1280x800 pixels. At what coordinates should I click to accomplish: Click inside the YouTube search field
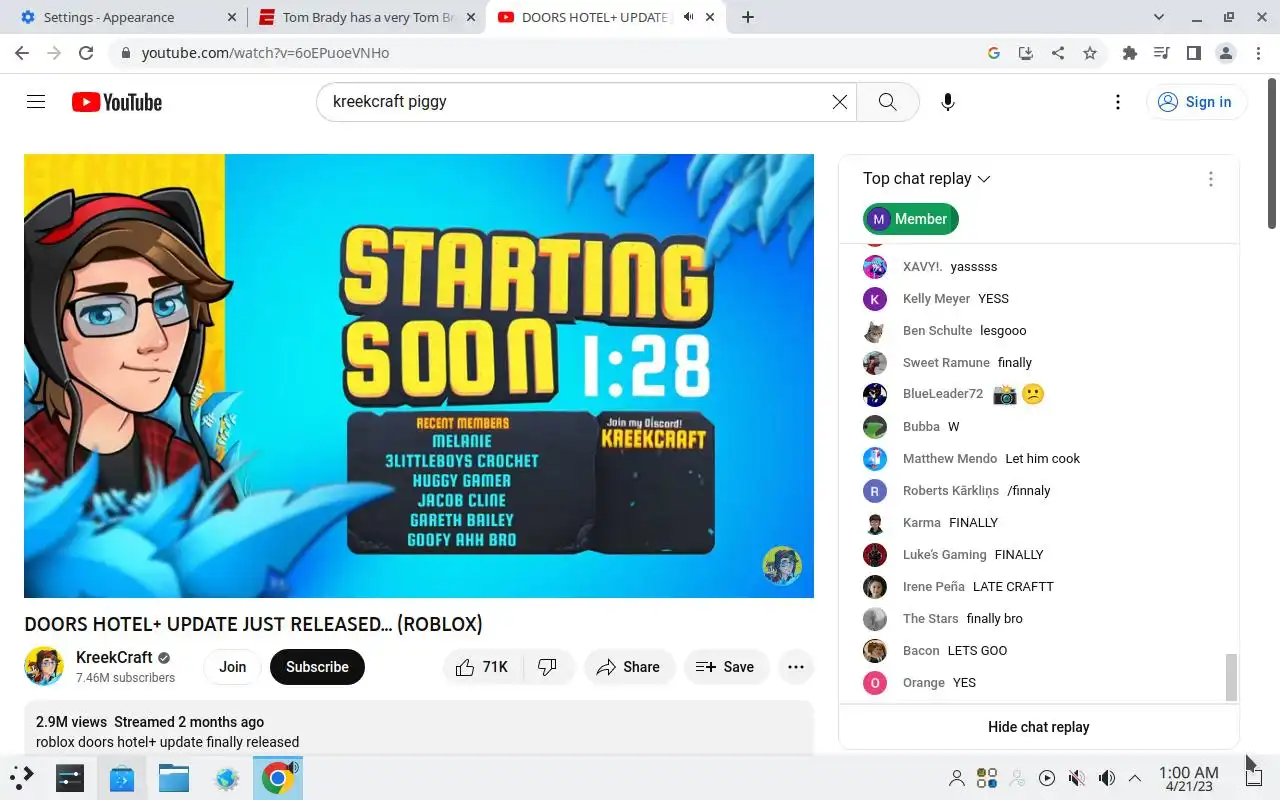coord(580,102)
